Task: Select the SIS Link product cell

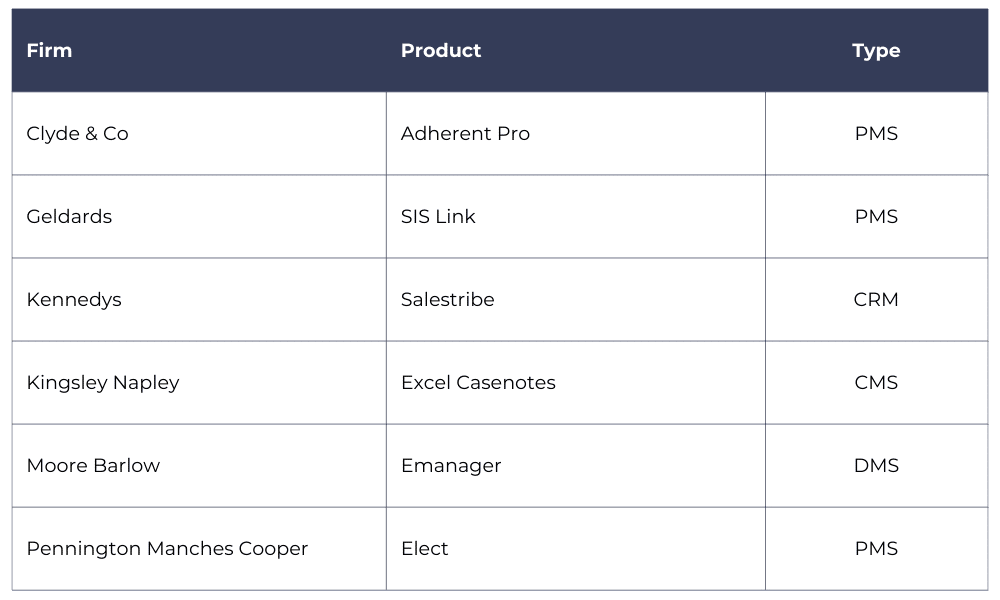Action: point(575,216)
